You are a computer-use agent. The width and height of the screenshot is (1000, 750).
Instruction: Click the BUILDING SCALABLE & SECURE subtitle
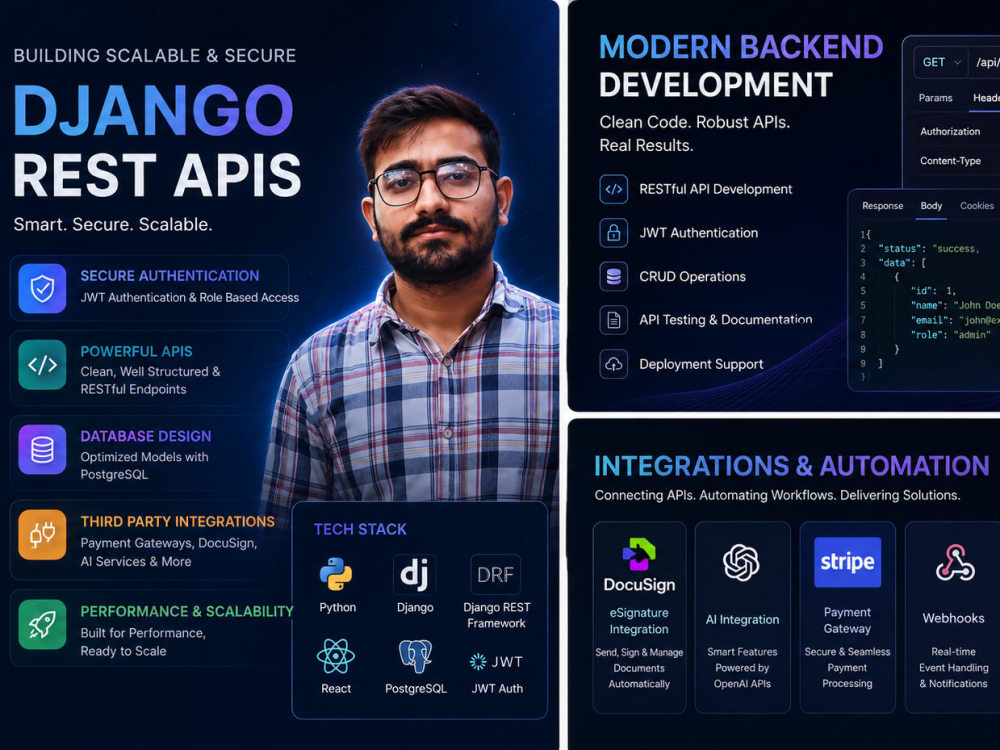coord(154,55)
